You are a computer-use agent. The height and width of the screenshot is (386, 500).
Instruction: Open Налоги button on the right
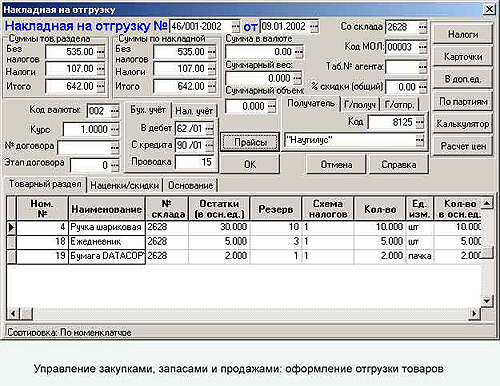point(463,34)
